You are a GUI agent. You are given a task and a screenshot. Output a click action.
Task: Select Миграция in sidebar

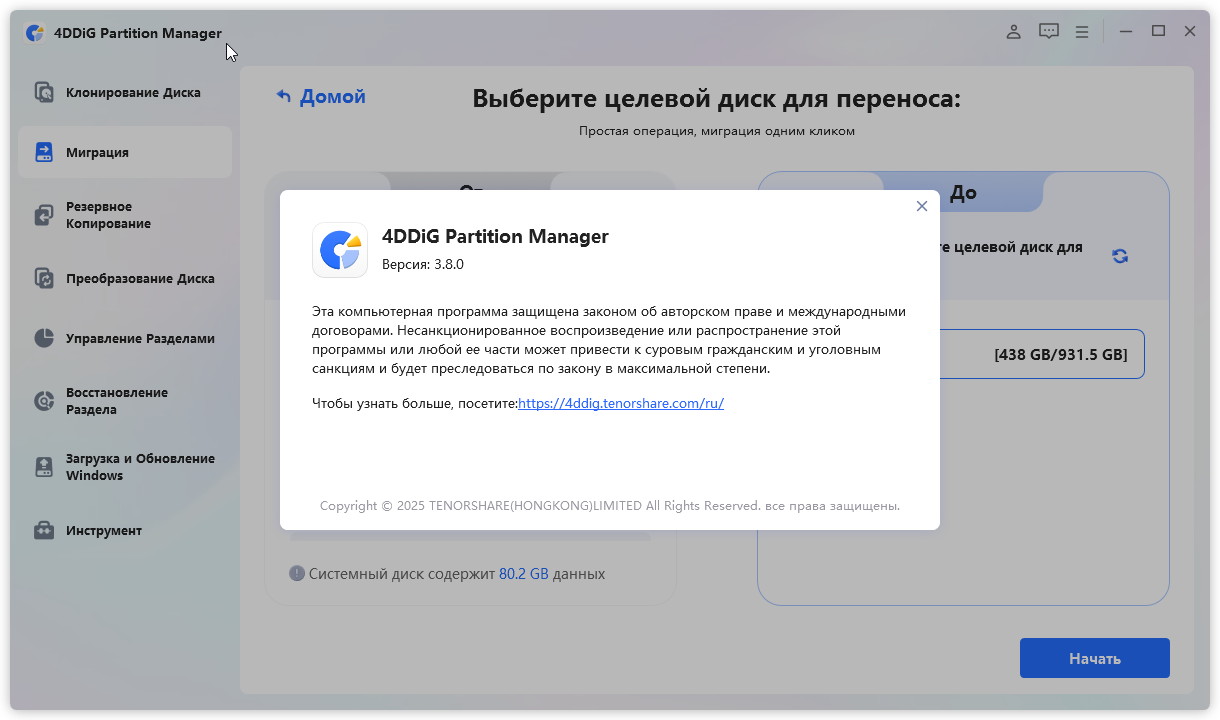[125, 152]
